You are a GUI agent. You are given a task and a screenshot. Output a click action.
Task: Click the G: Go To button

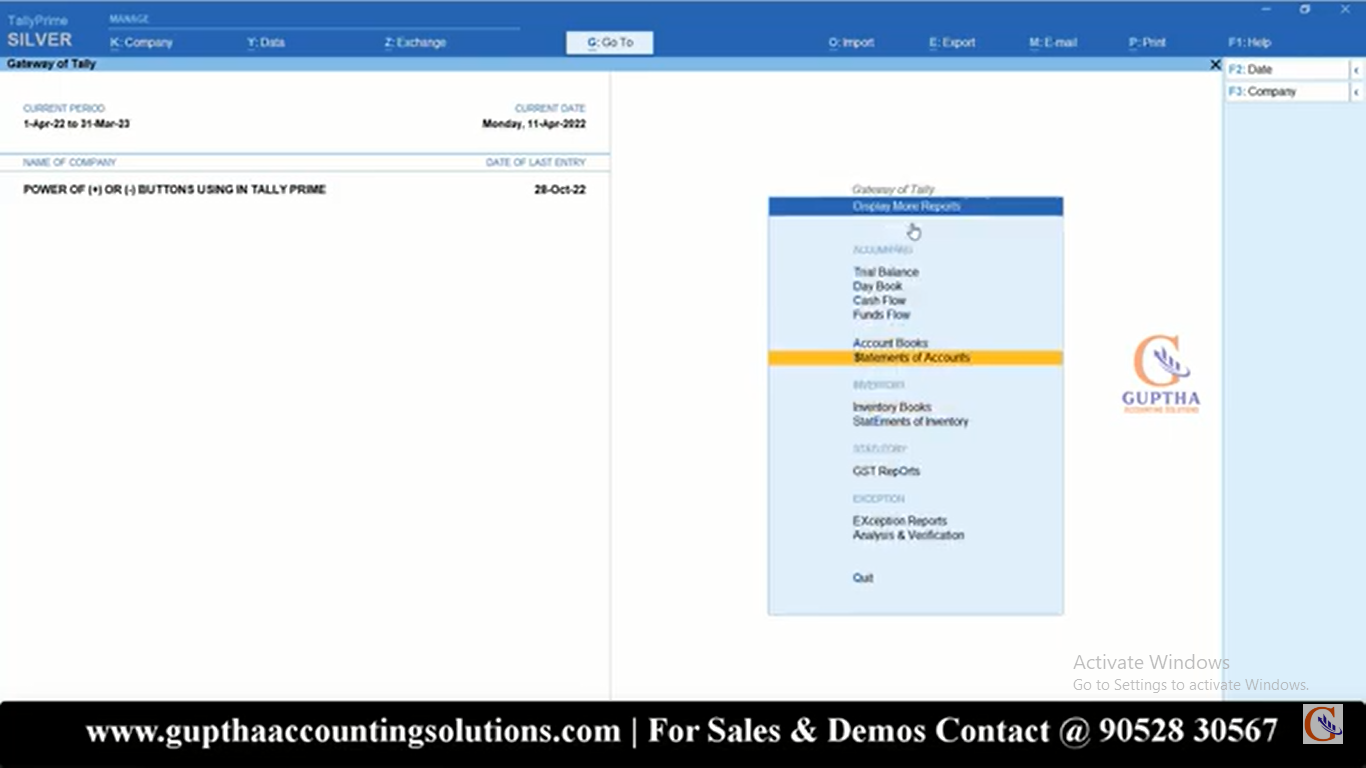click(x=610, y=42)
